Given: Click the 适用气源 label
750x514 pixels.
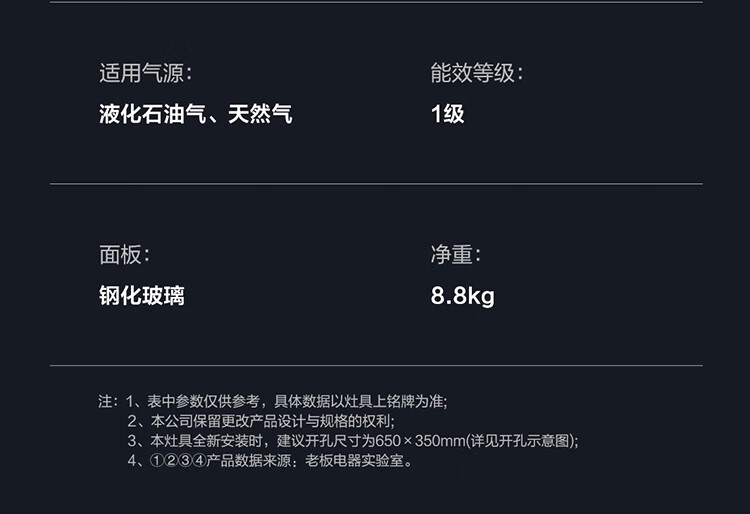Looking at the screenshot, I should 145,73.
